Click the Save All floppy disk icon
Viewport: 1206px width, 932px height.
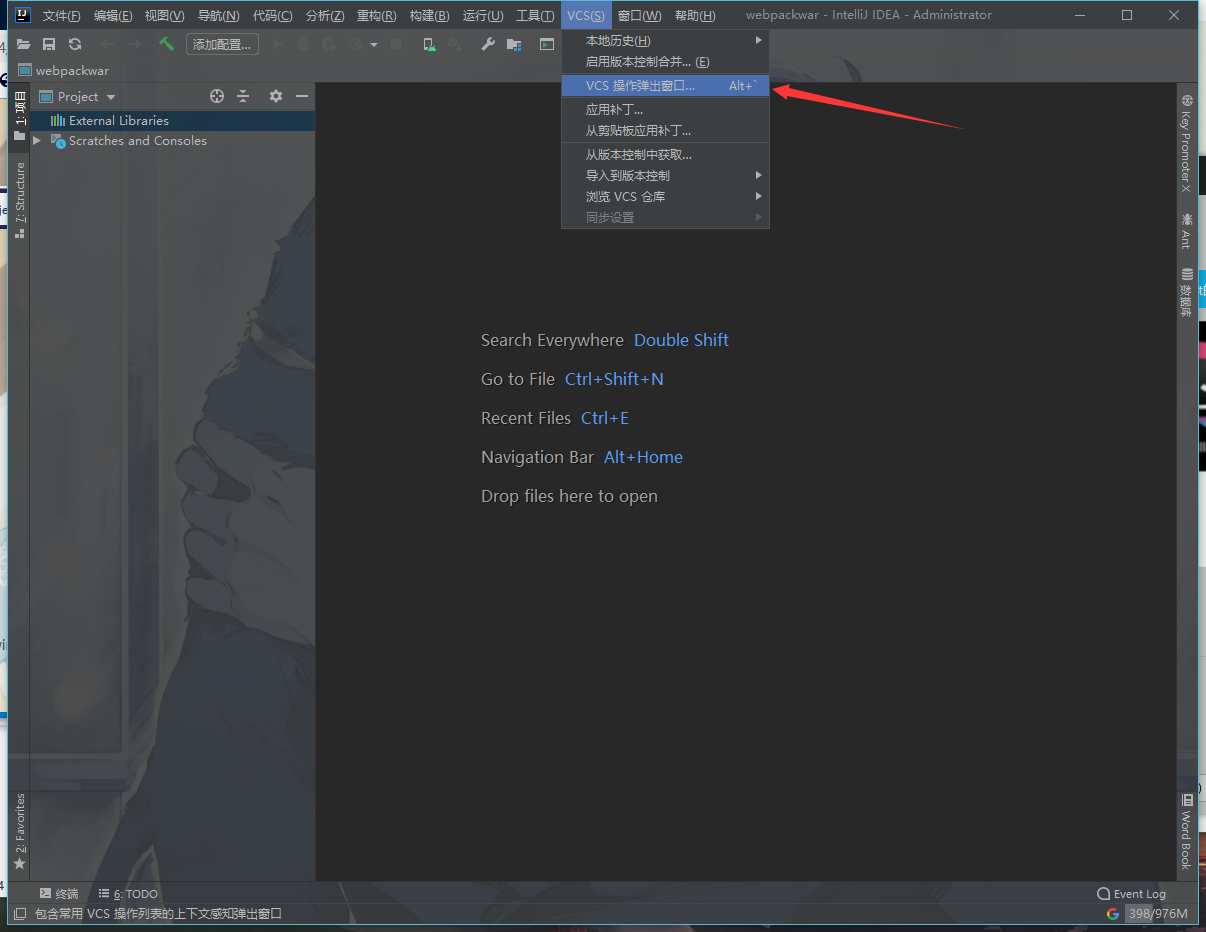point(49,44)
